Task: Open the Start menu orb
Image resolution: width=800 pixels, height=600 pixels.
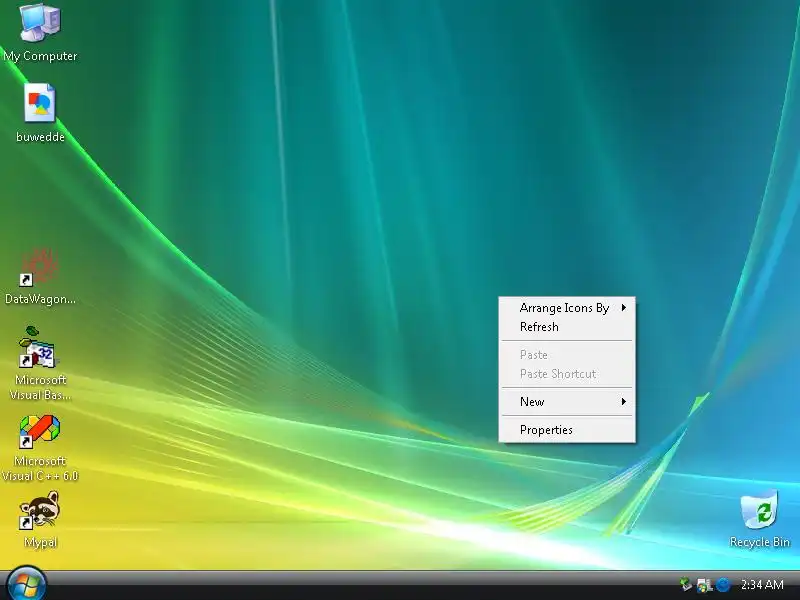Action: click(x=26, y=585)
